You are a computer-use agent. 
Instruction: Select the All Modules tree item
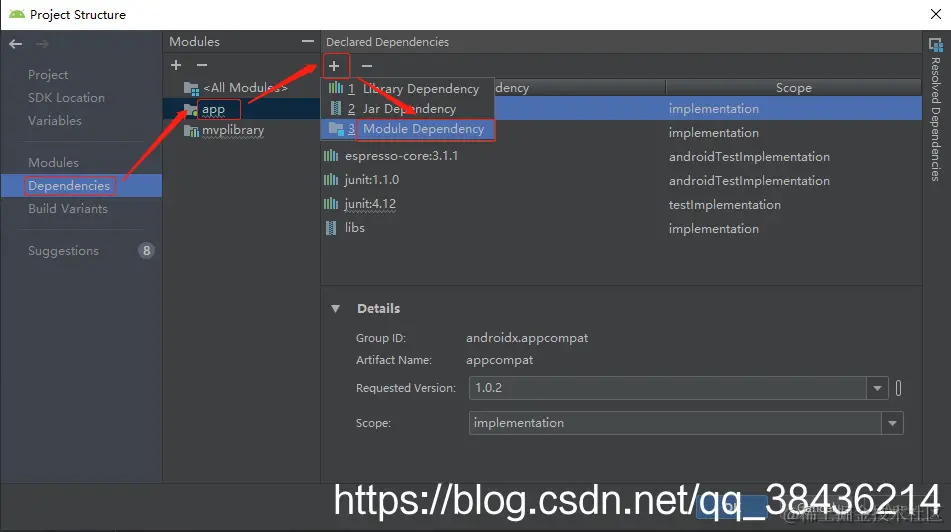pyautogui.click(x=245, y=88)
